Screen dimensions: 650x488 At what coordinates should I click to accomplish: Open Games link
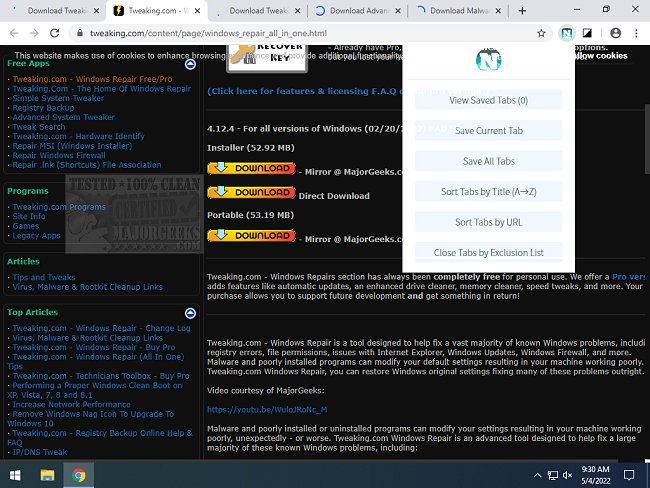click(x=25, y=226)
